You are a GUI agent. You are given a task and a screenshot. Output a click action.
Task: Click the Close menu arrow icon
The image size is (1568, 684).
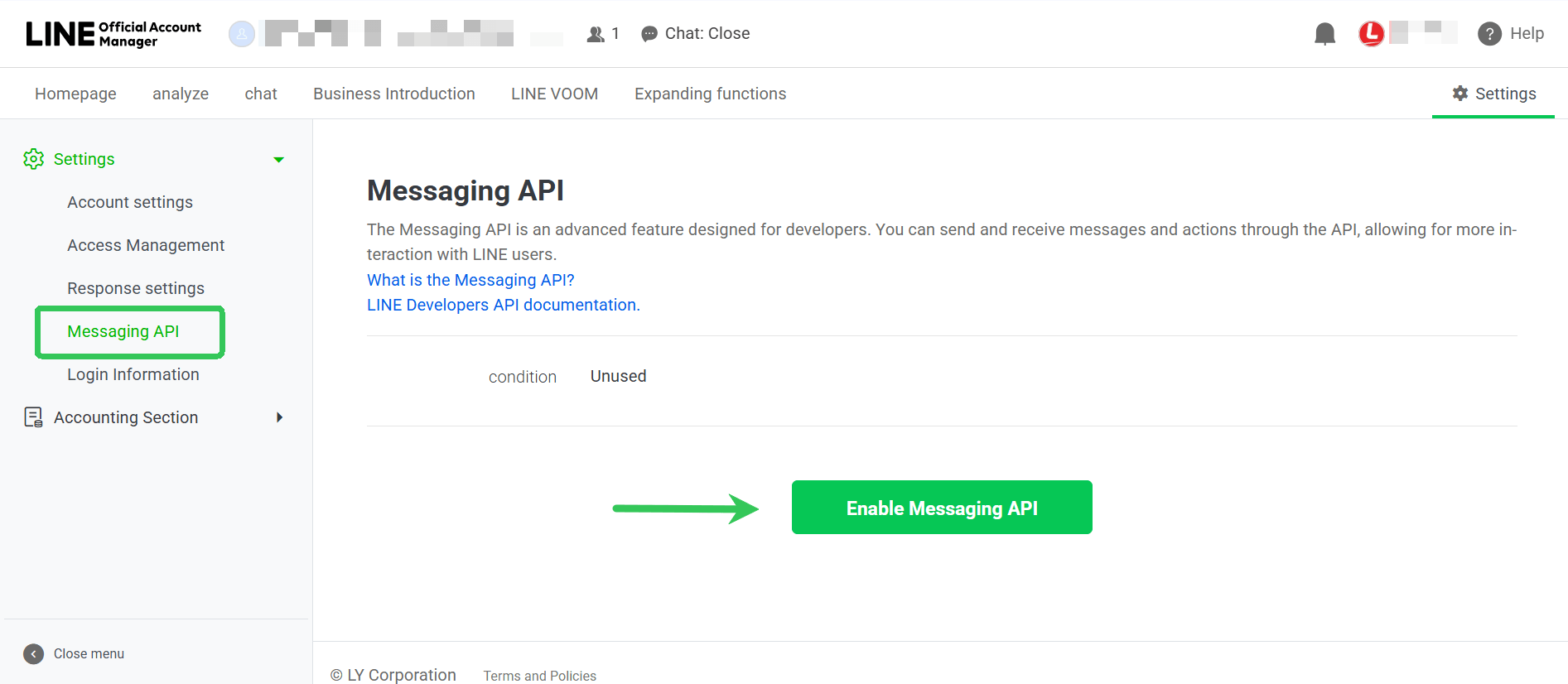[33, 654]
